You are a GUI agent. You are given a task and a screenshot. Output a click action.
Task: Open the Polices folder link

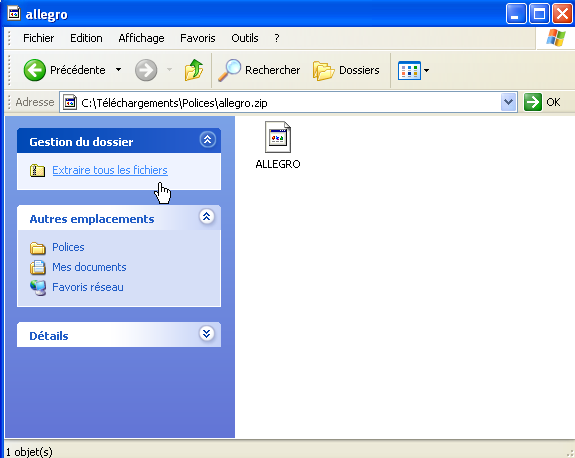(x=68, y=247)
